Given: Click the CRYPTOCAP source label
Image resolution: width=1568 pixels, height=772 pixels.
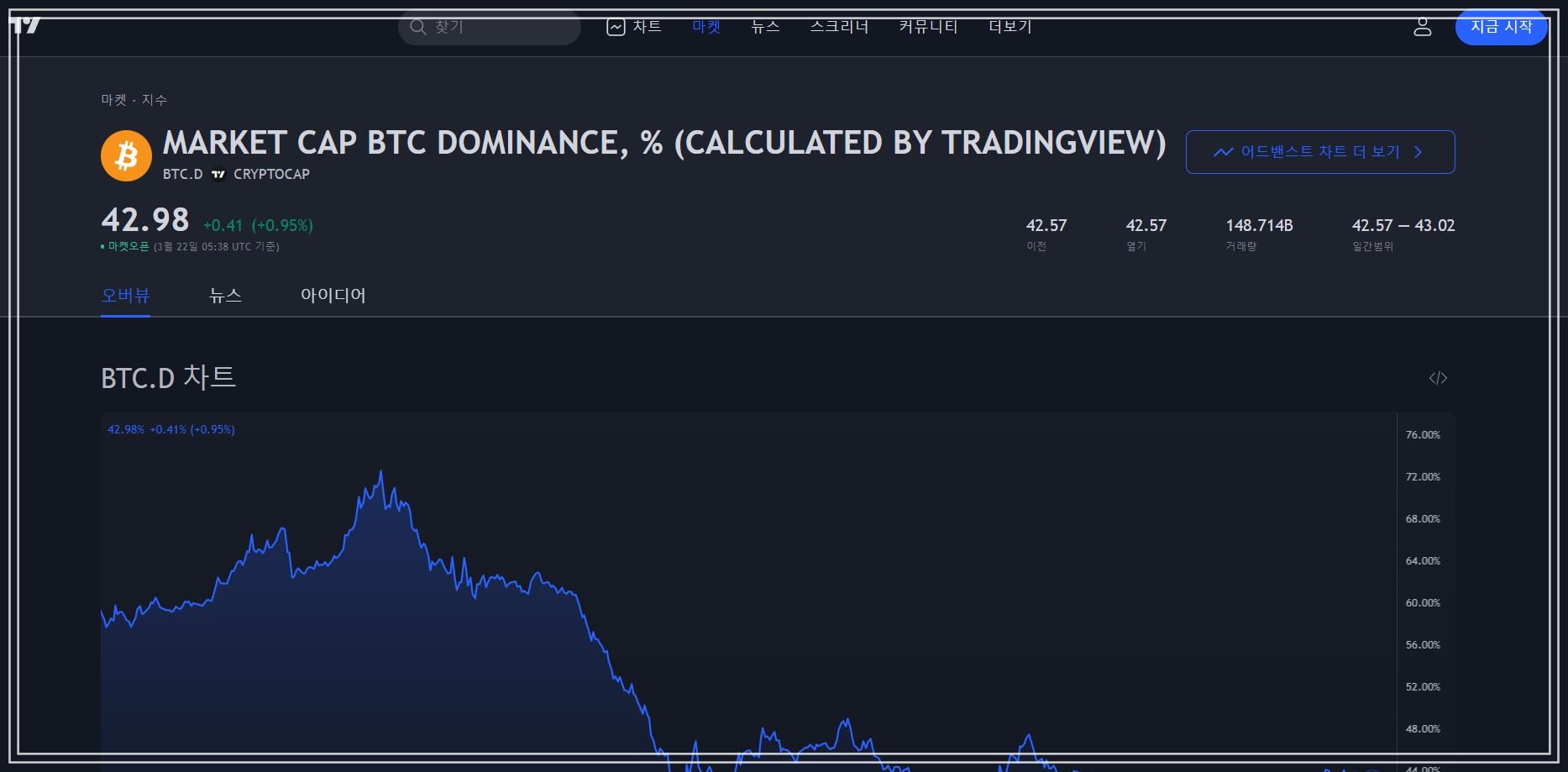Looking at the screenshot, I should coord(271,174).
